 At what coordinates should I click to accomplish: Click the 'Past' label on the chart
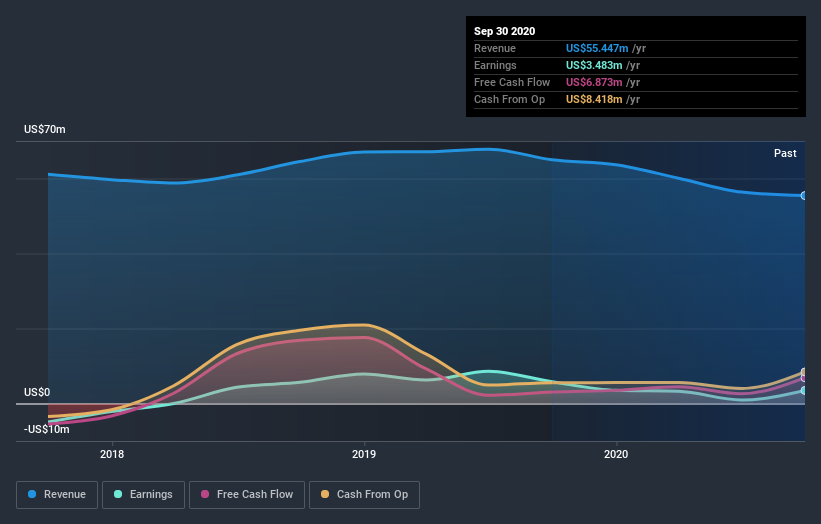pos(785,153)
